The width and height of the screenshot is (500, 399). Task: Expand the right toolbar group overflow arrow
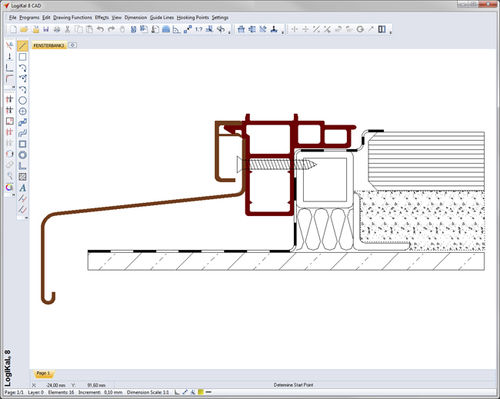(x=390, y=32)
